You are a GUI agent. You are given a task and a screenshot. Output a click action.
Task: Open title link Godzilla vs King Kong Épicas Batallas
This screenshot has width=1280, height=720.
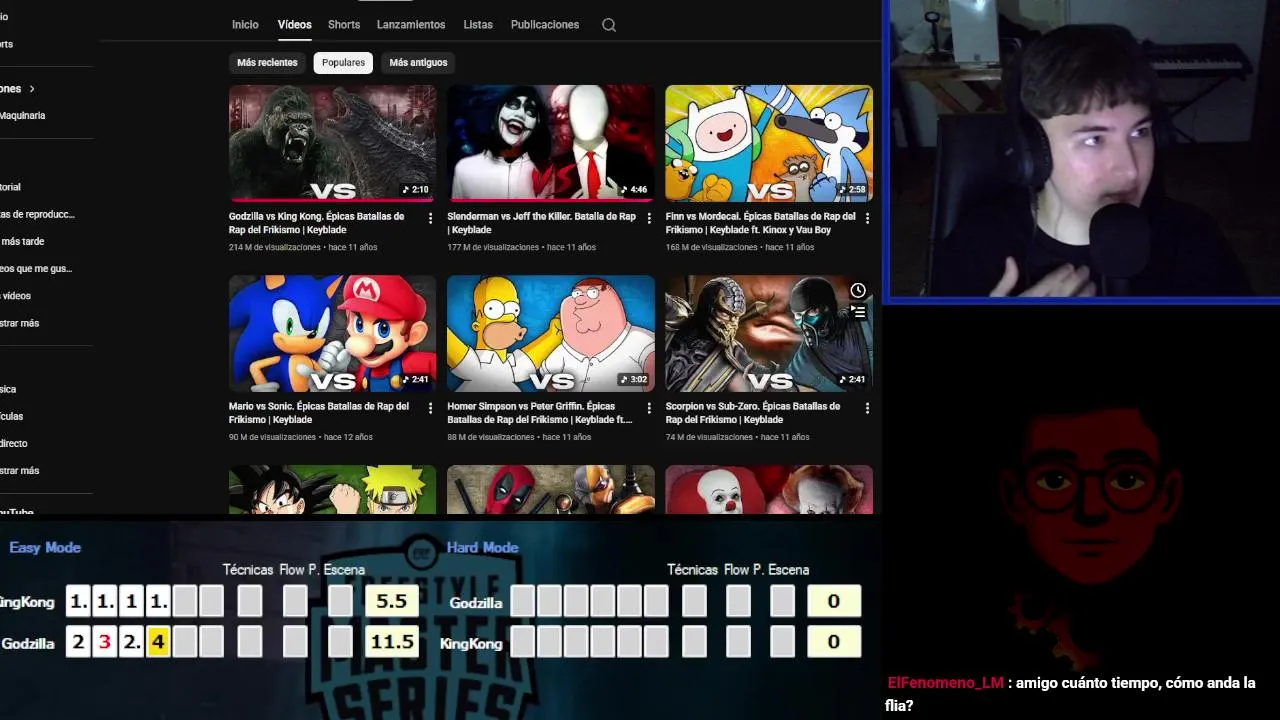click(x=317, y=223)
